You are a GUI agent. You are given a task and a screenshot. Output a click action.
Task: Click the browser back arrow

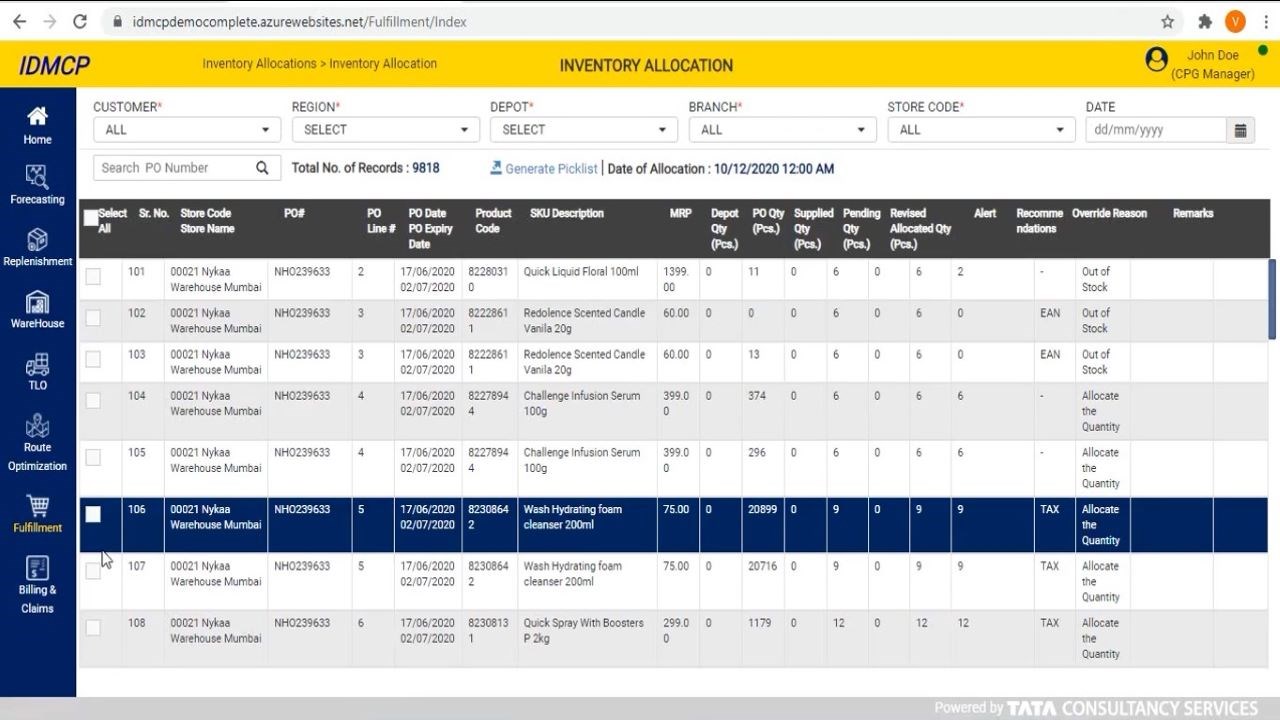coord(19,21)
